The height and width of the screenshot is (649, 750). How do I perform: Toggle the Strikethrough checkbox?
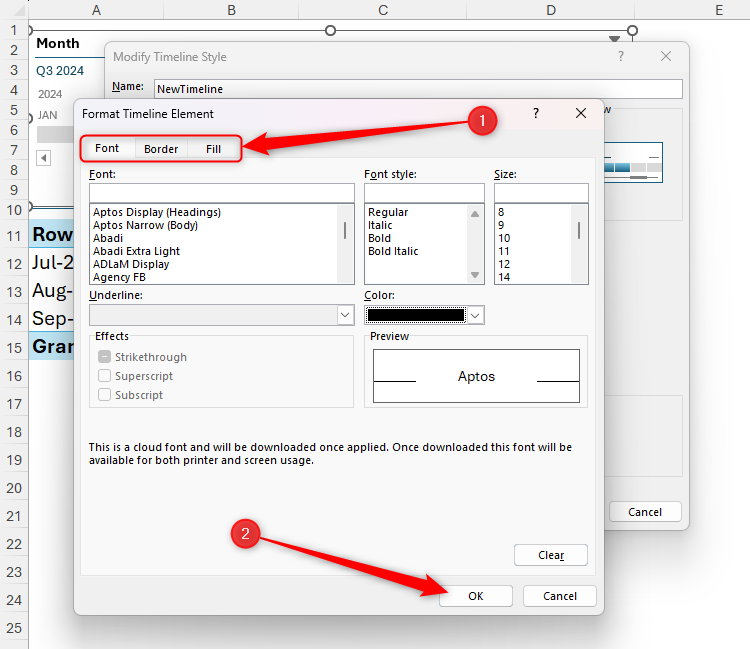click(104, 357)
